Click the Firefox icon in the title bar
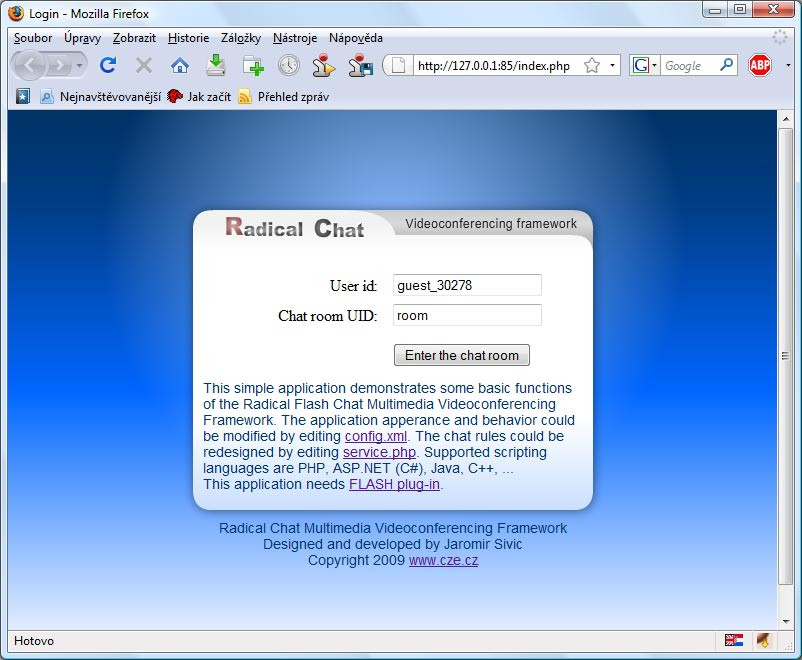 coord(16,13)
